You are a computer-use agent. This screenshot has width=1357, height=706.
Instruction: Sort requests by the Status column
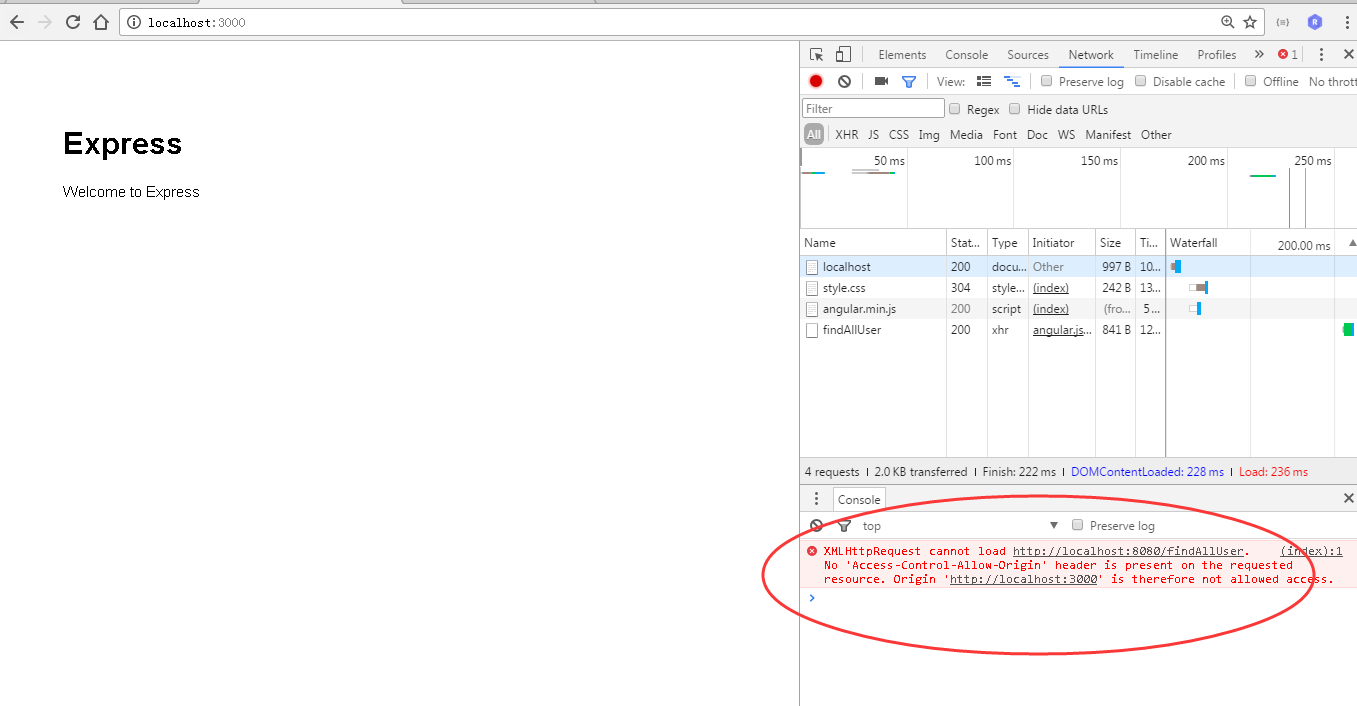tap(966, 243)
